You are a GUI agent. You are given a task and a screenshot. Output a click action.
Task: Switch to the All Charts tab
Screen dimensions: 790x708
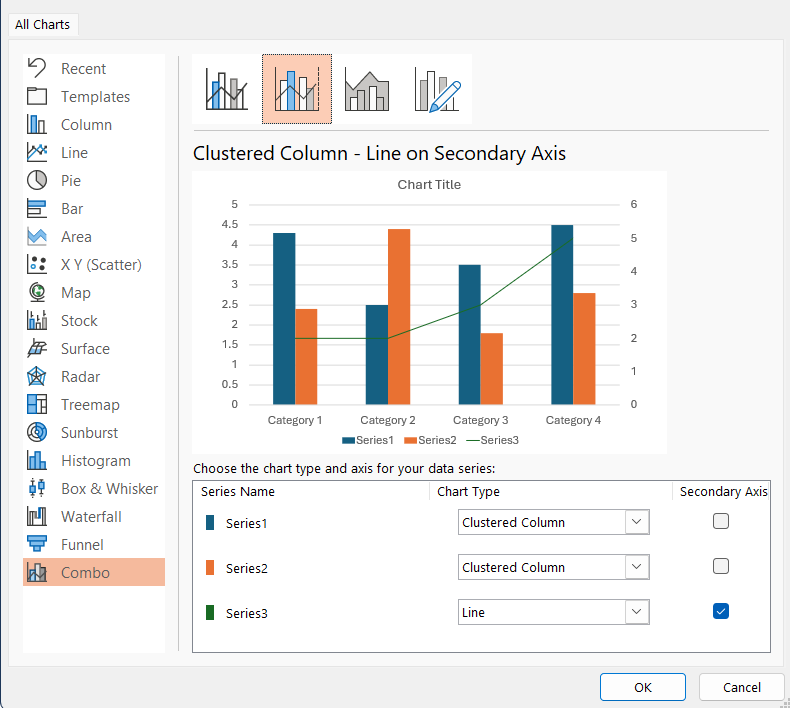[42, 24]
